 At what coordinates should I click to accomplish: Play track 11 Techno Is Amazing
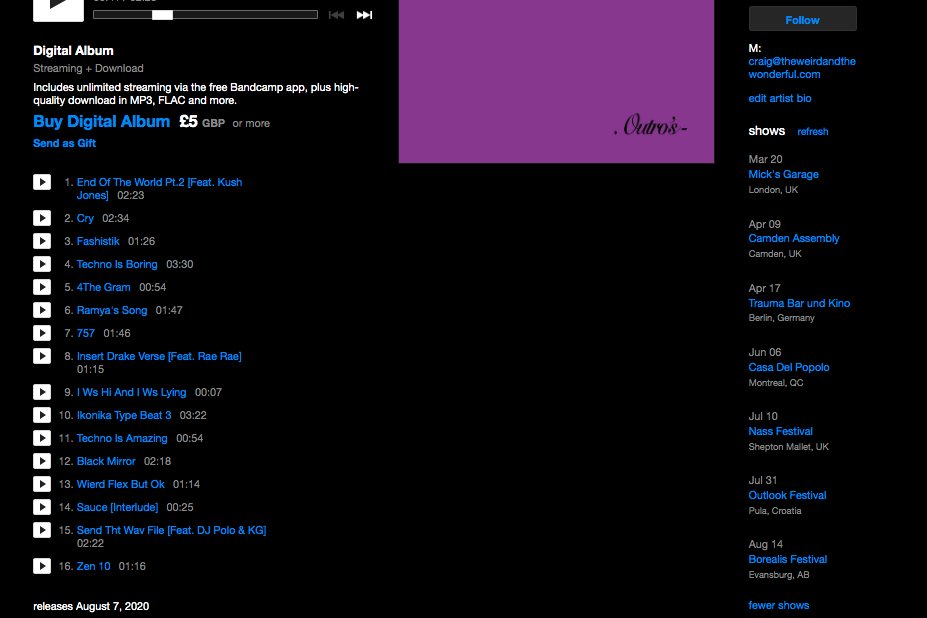point(42,438)
